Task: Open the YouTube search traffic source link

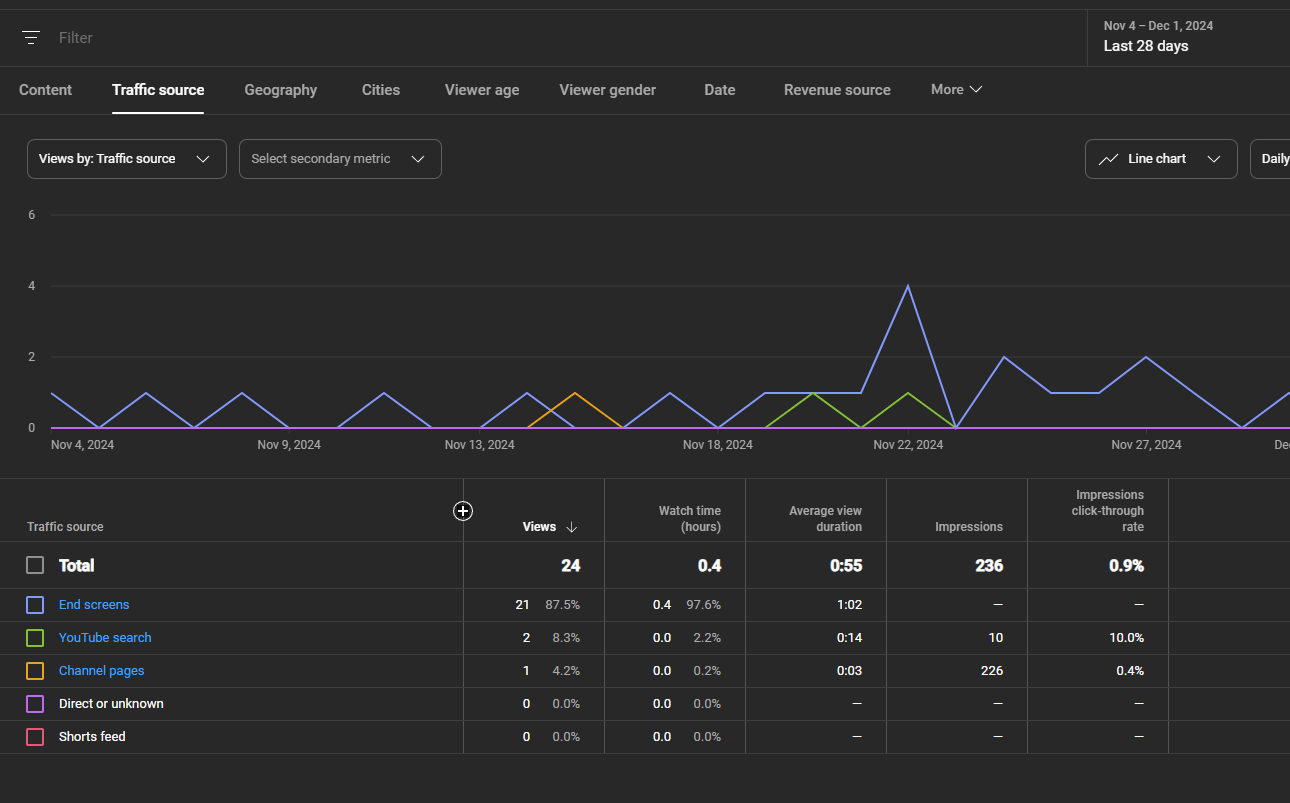Action: click(x=105, y=638)
